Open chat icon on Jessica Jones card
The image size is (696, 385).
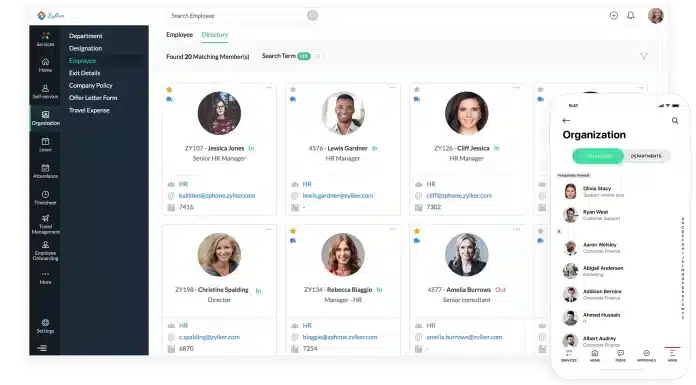click(169, 99)
